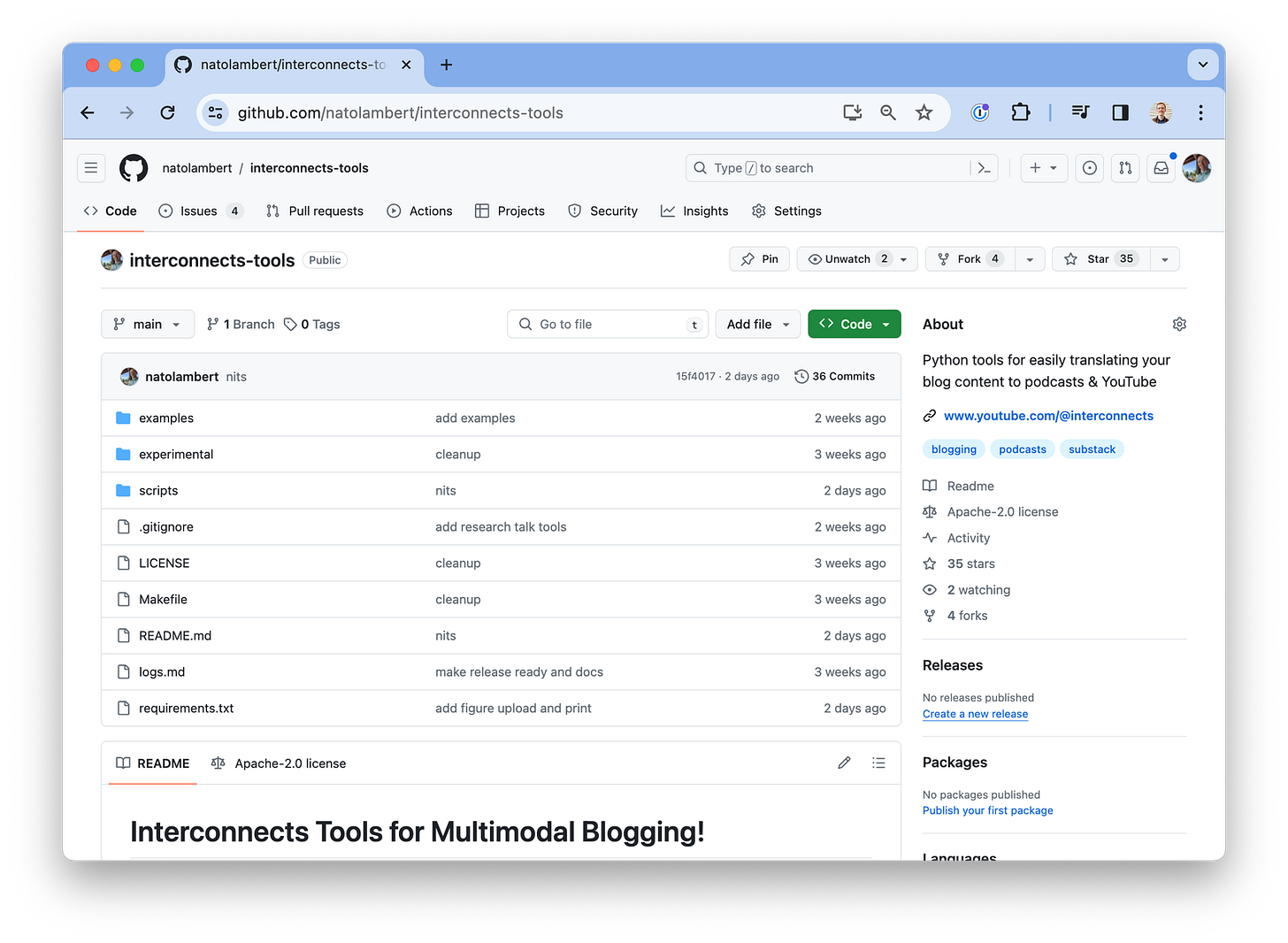Open Chrome three-dot menu

(x=1200, y=112)
